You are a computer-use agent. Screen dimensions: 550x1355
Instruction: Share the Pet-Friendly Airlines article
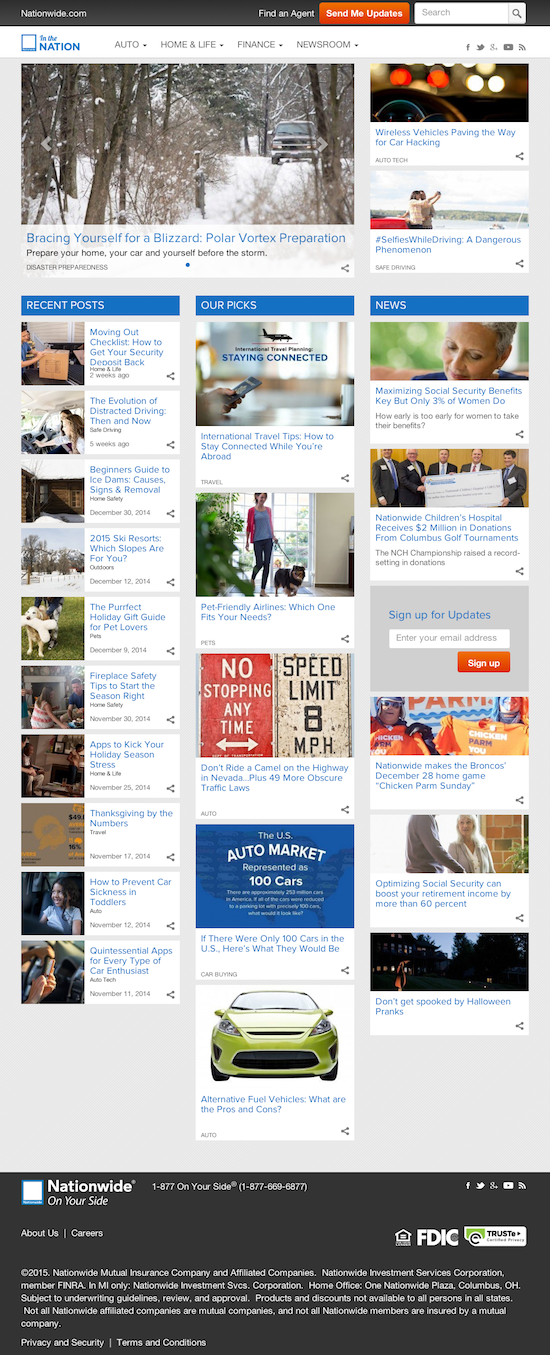point(345,639)
